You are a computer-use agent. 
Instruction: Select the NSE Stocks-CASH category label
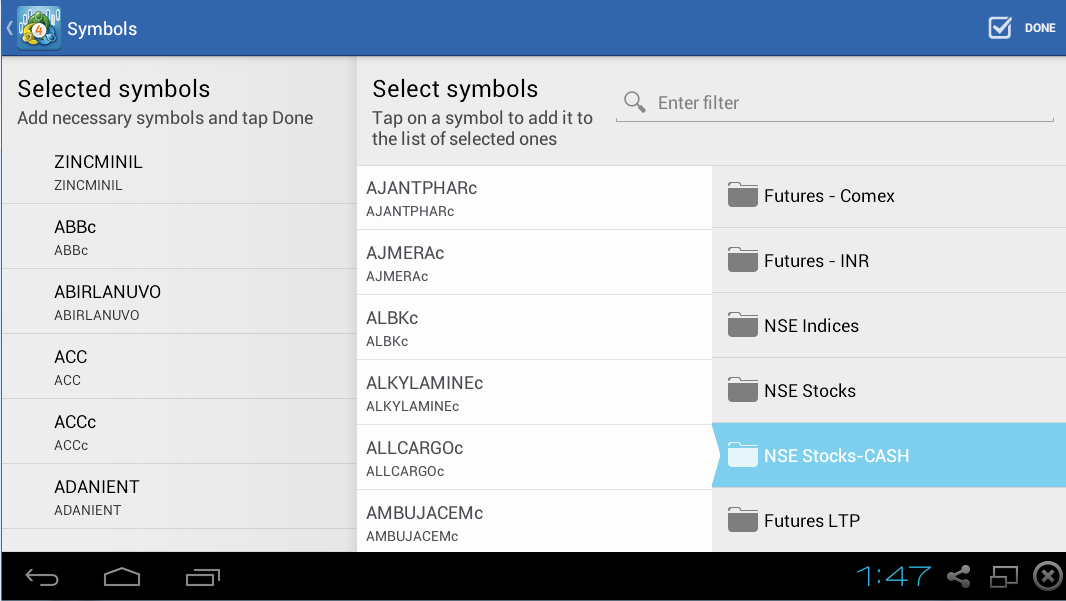click(x=836, y=456)
